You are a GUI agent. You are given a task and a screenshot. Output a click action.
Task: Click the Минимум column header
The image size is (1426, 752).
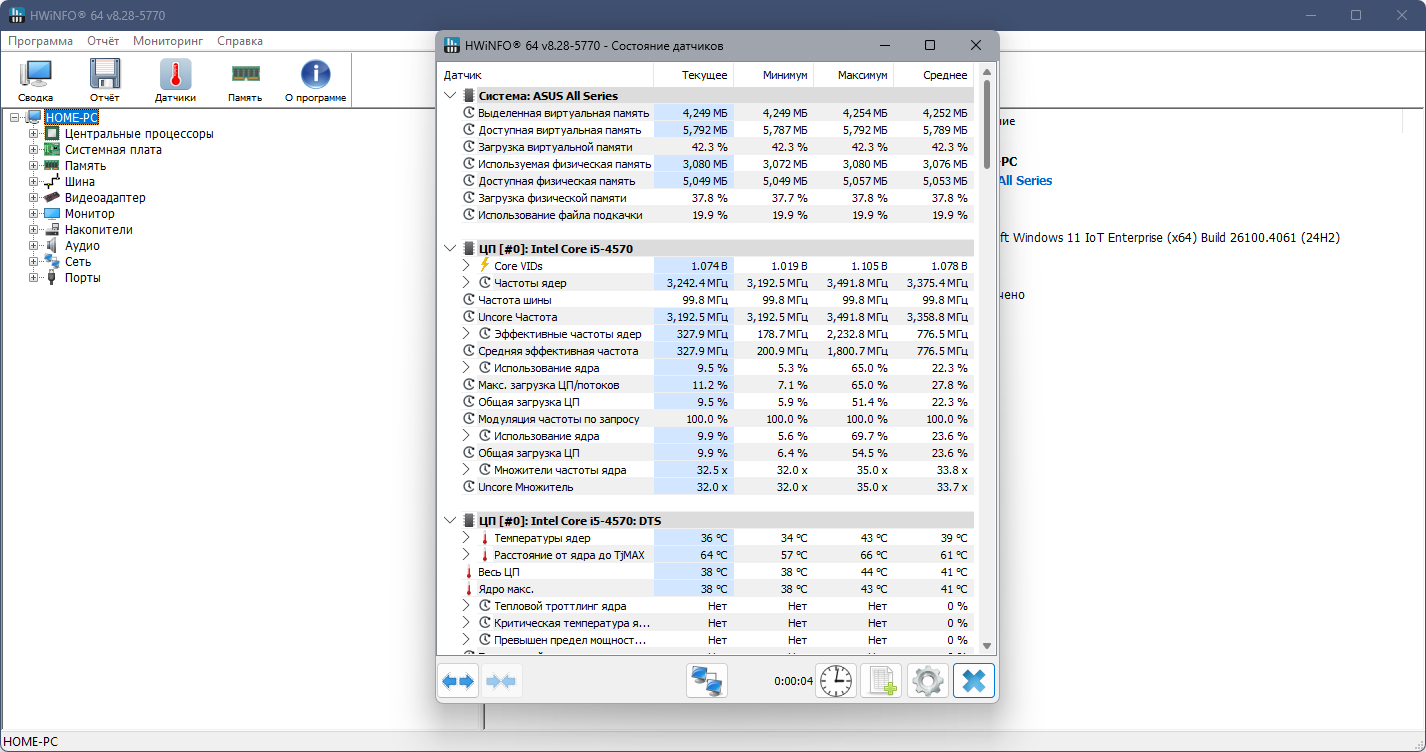coord(773,75)
